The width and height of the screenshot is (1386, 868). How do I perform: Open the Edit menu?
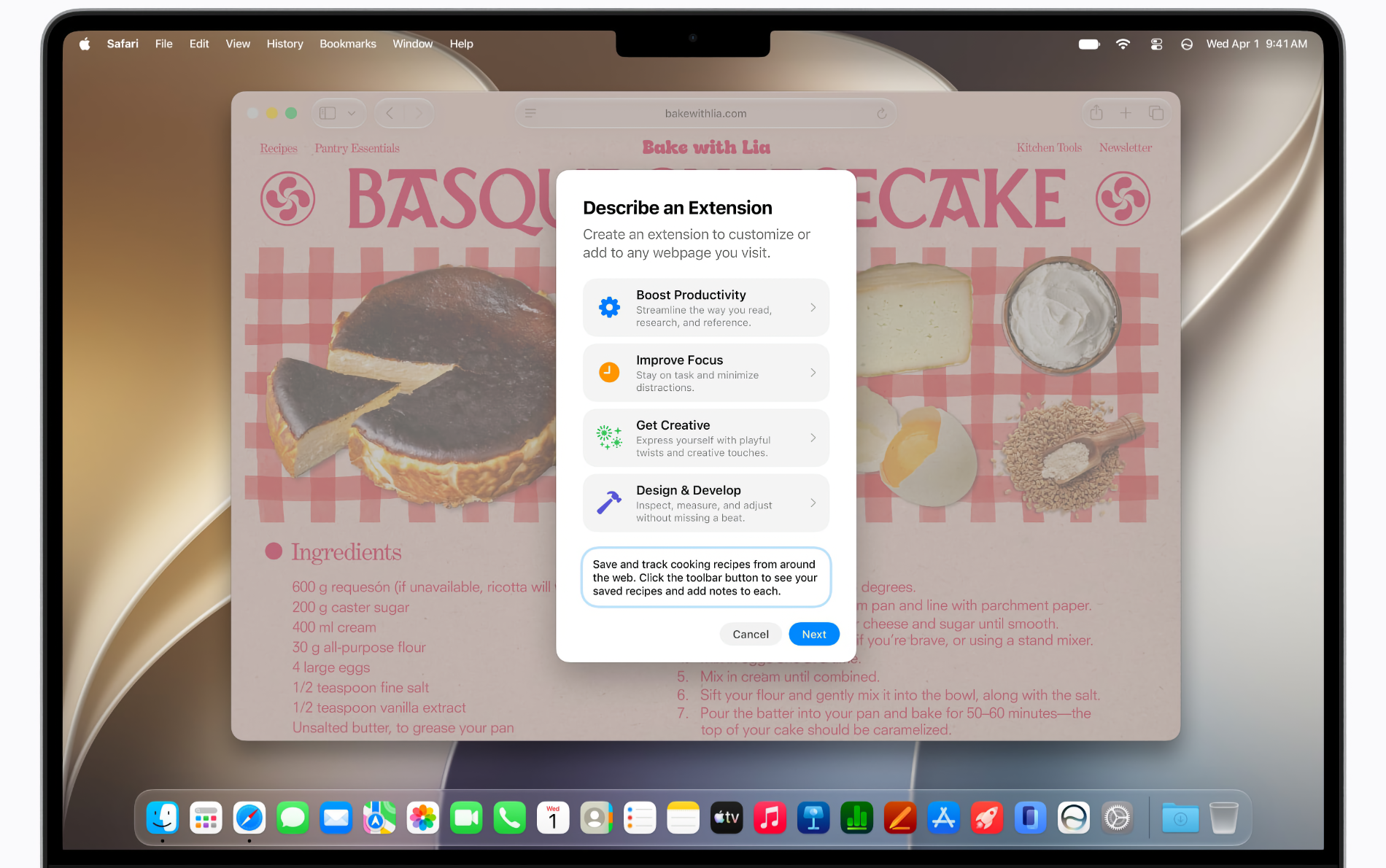(x=199, y=44)
